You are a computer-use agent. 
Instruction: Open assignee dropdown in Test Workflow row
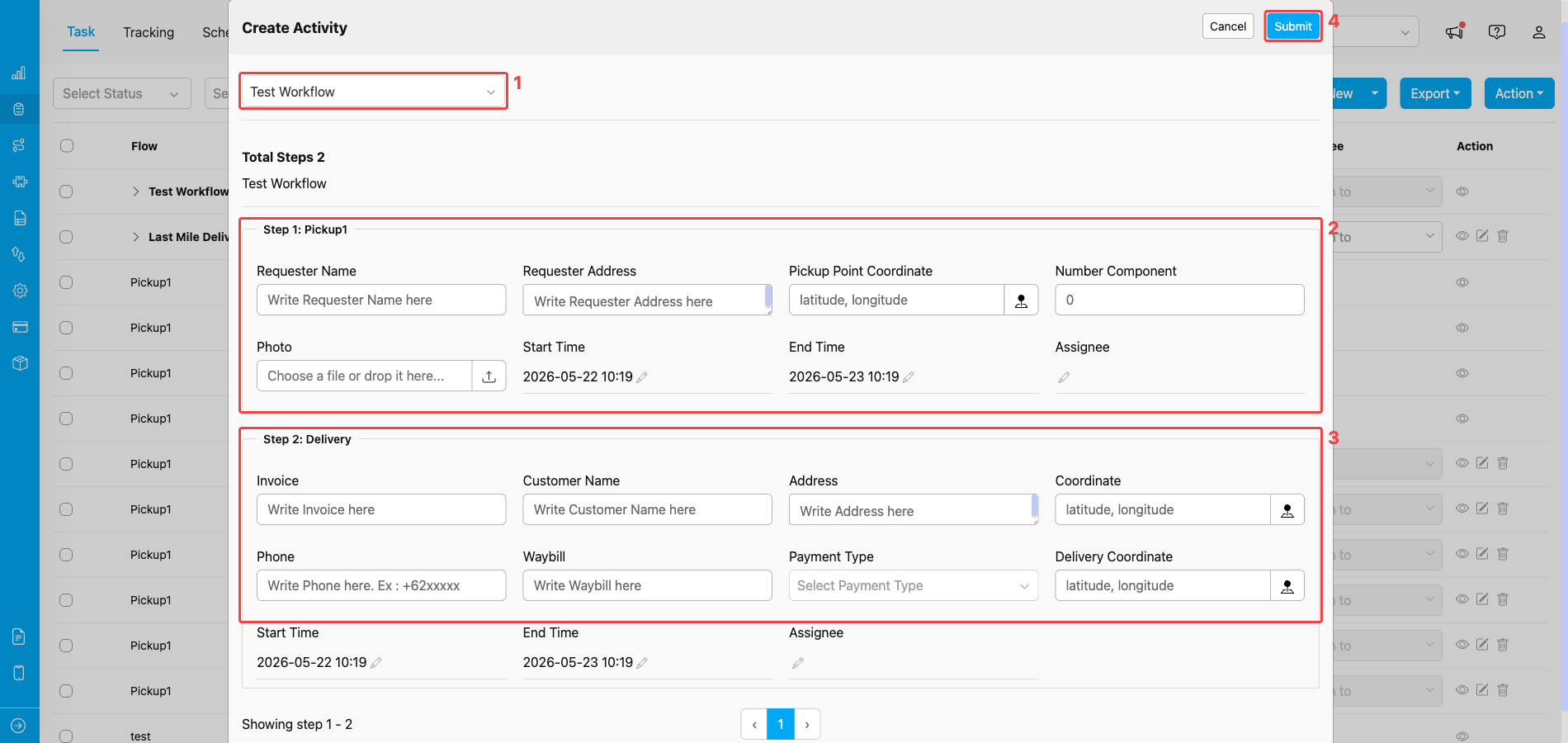(1386, 192)
